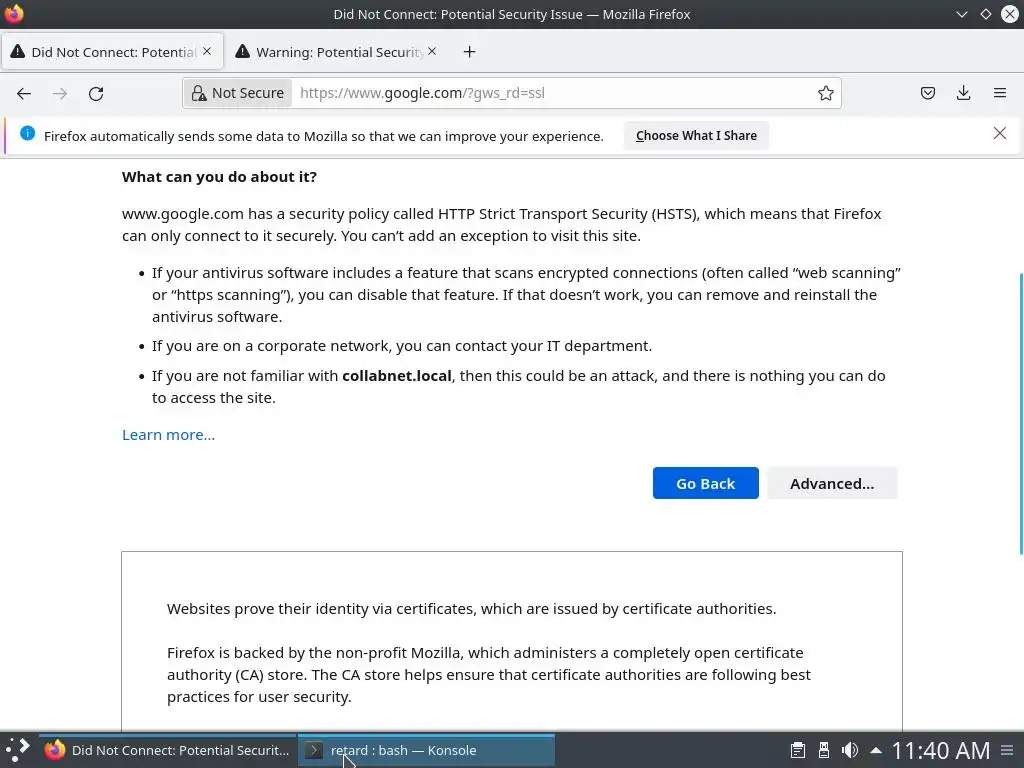Open the Downloads panel
Viewport: 1024px width, 768px height.
click(963, 93)
